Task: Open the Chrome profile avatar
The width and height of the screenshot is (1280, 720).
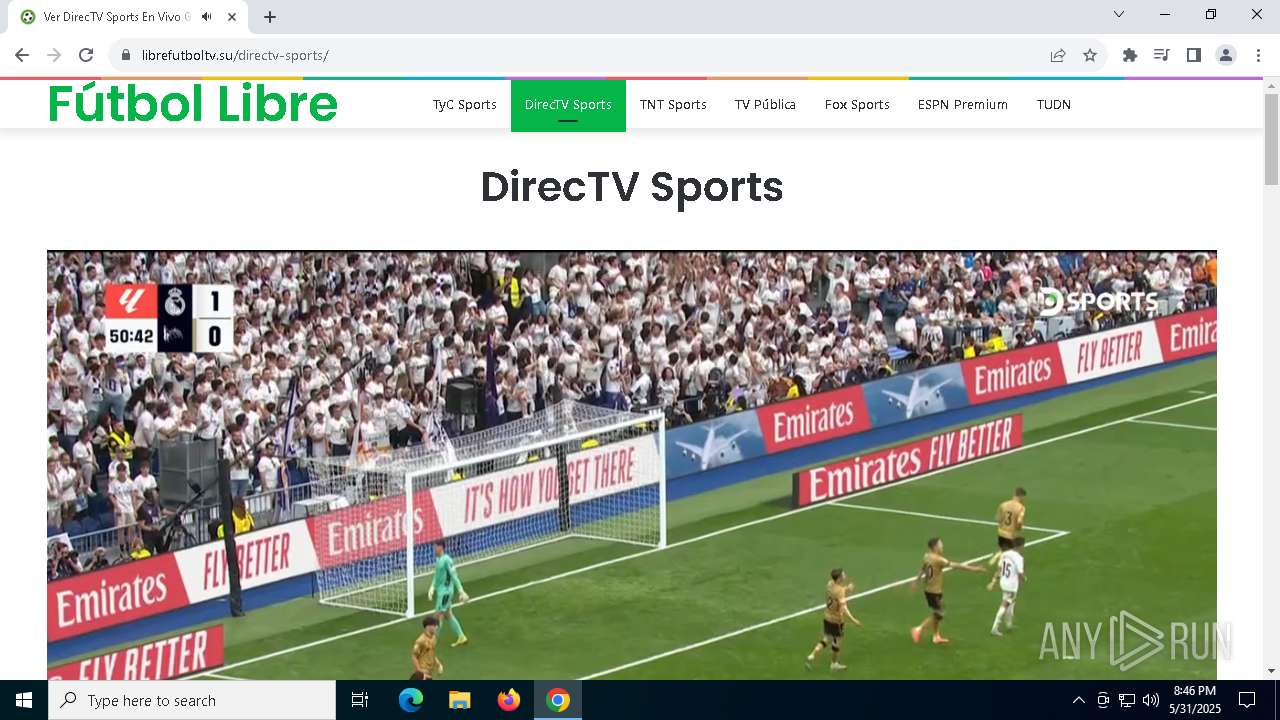Action: click(1226, 55)
